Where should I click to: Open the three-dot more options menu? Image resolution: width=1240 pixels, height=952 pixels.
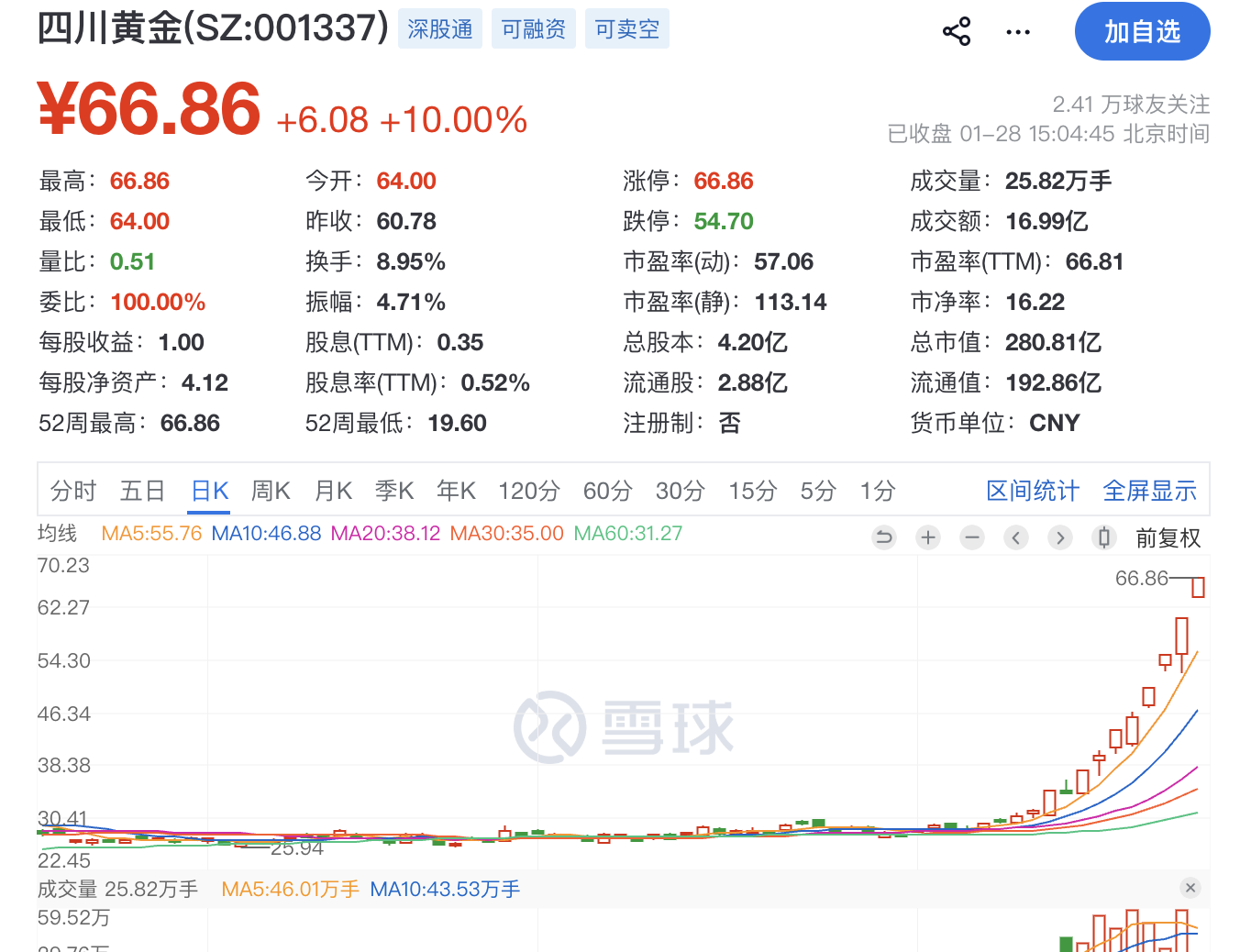click(1018, 32)
